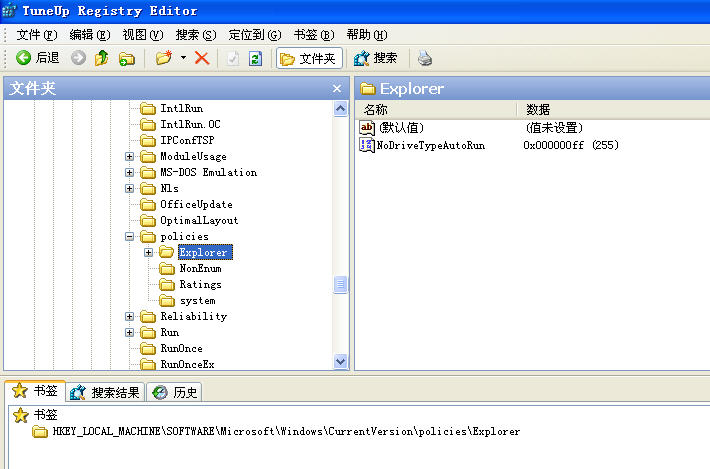Click scroll down arrow in folder tree
Image resolution: width=710 pixels, height=469 pixels.
341,361
